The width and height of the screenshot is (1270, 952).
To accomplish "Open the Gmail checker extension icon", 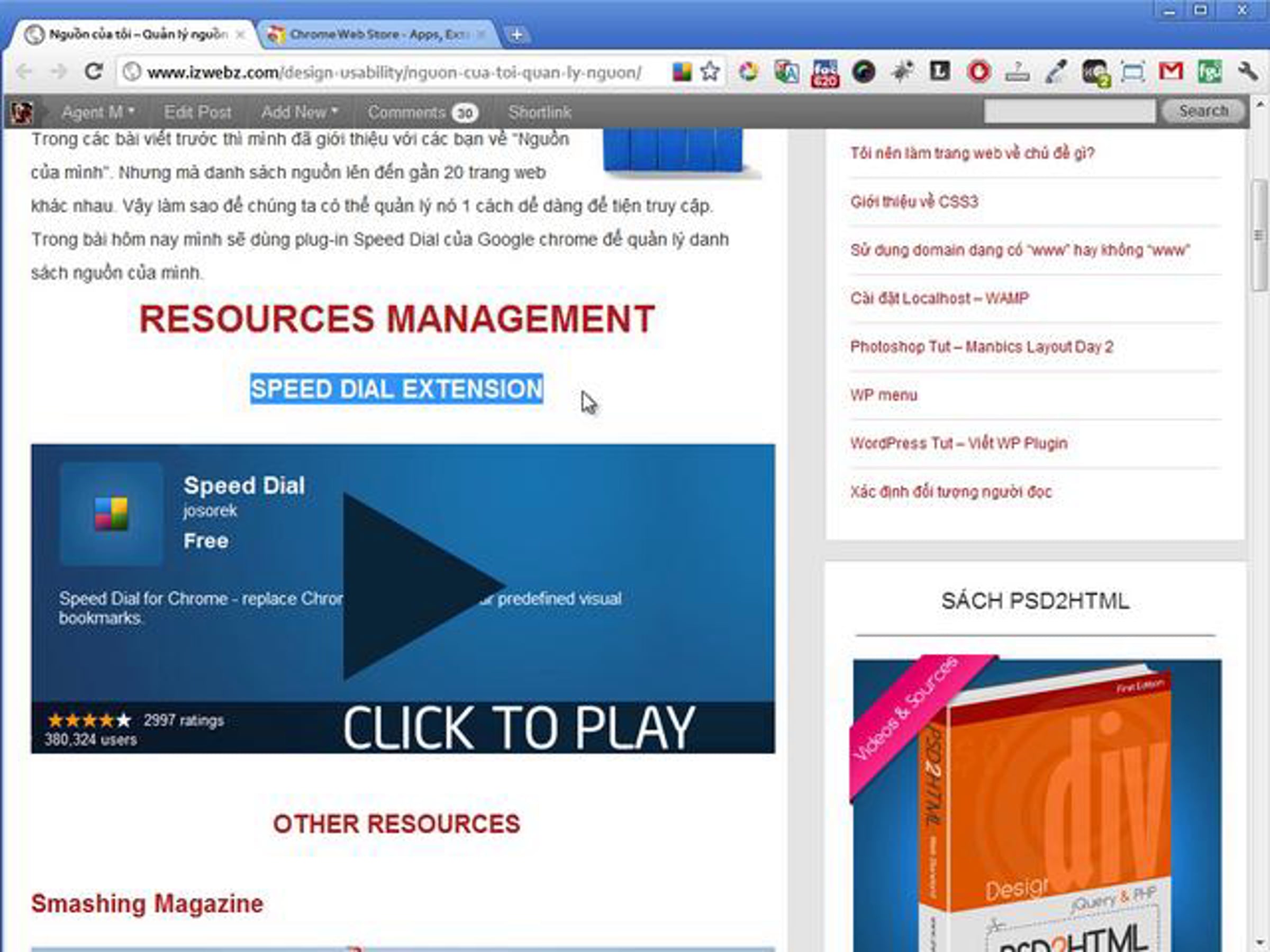I will [1171, 72].
